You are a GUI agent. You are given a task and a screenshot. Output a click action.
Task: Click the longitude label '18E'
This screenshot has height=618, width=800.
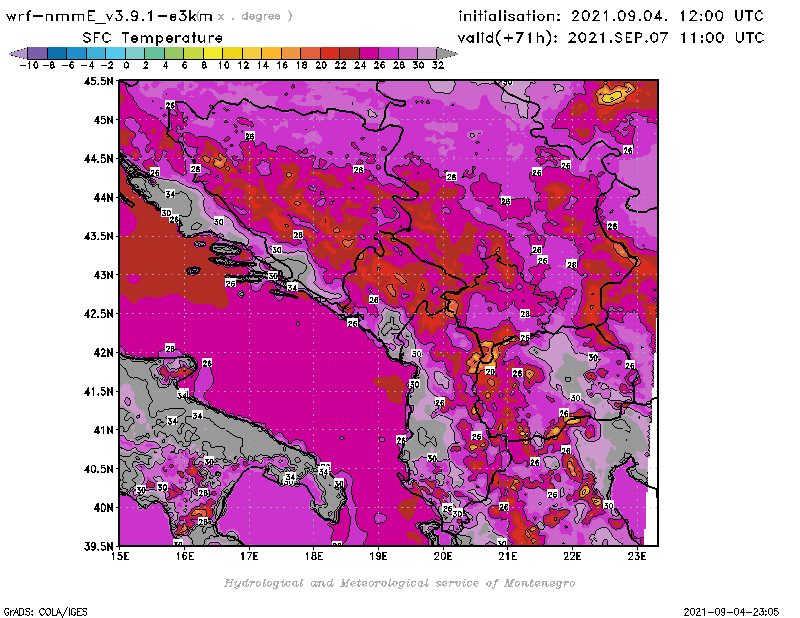314,556
